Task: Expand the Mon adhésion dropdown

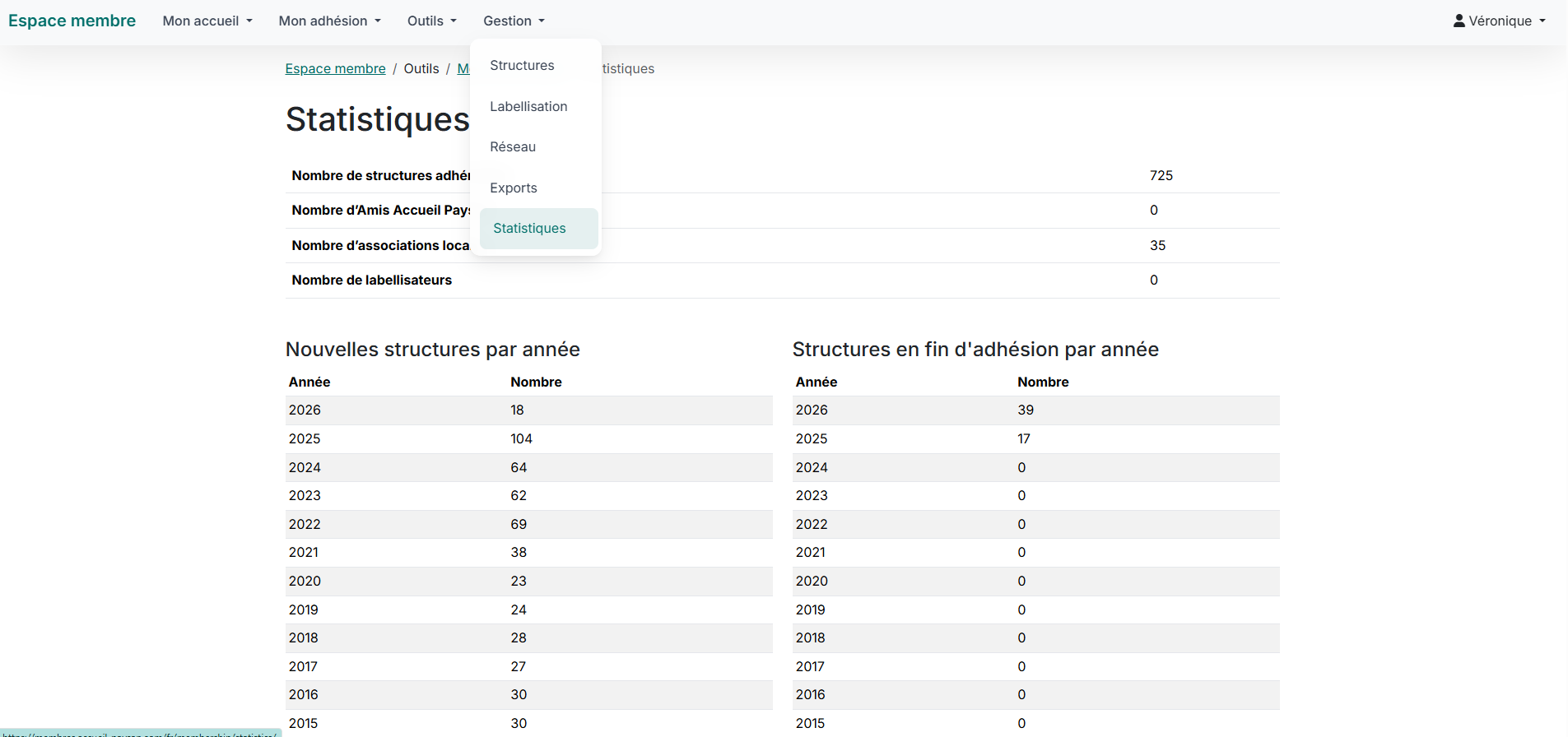Action: click(x=329, y=21)
